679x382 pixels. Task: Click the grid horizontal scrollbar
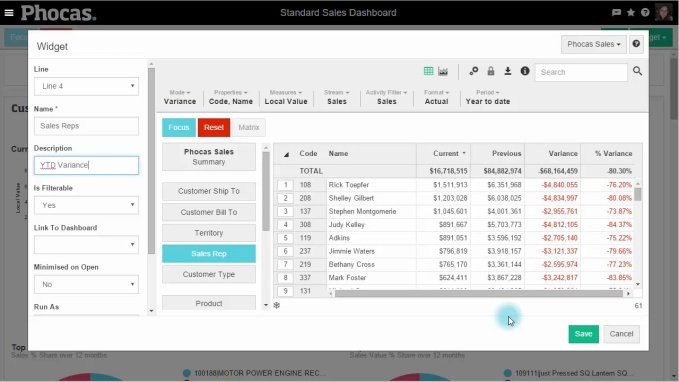(479, 294)
